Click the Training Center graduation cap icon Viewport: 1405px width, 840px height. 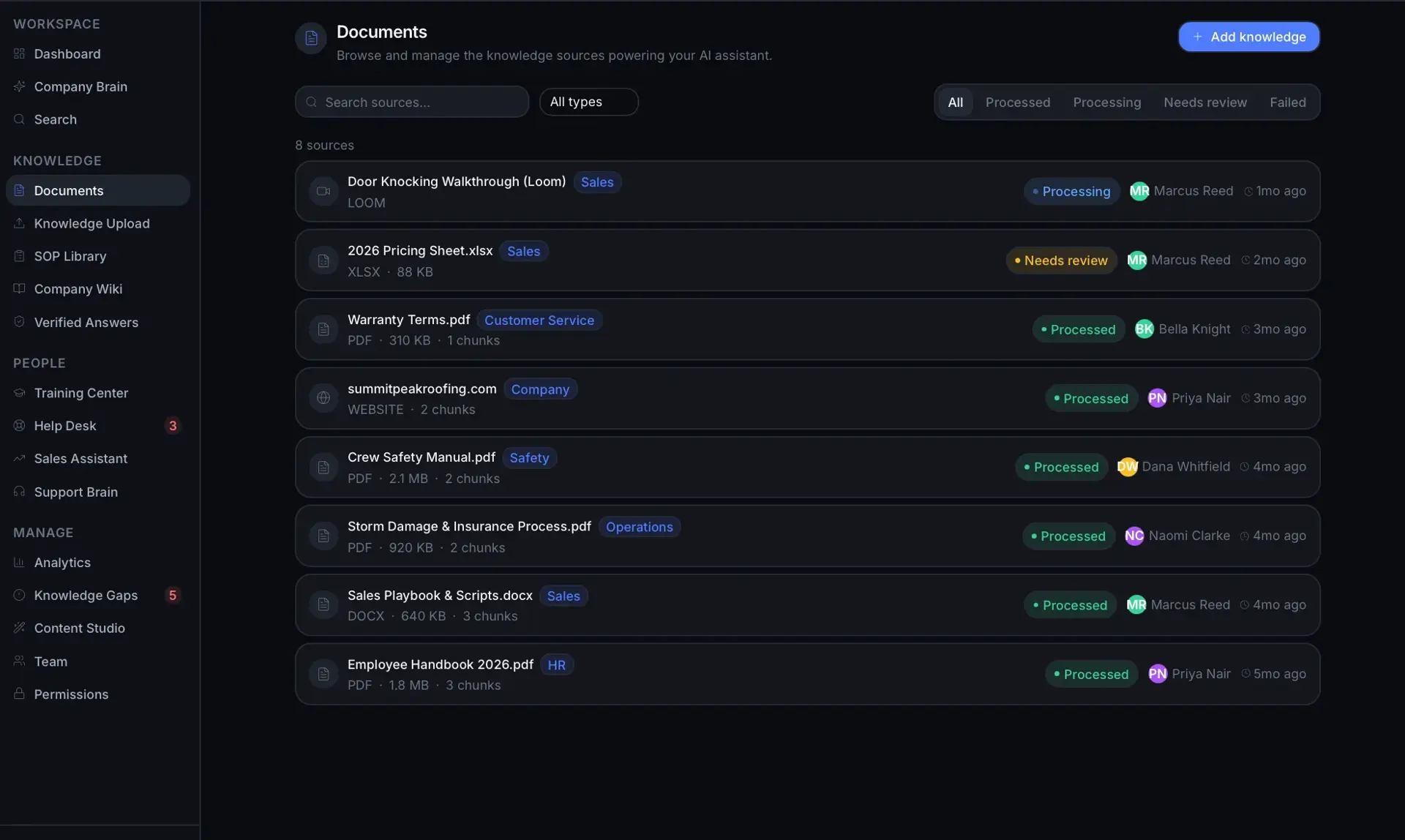tap(19, 393)
